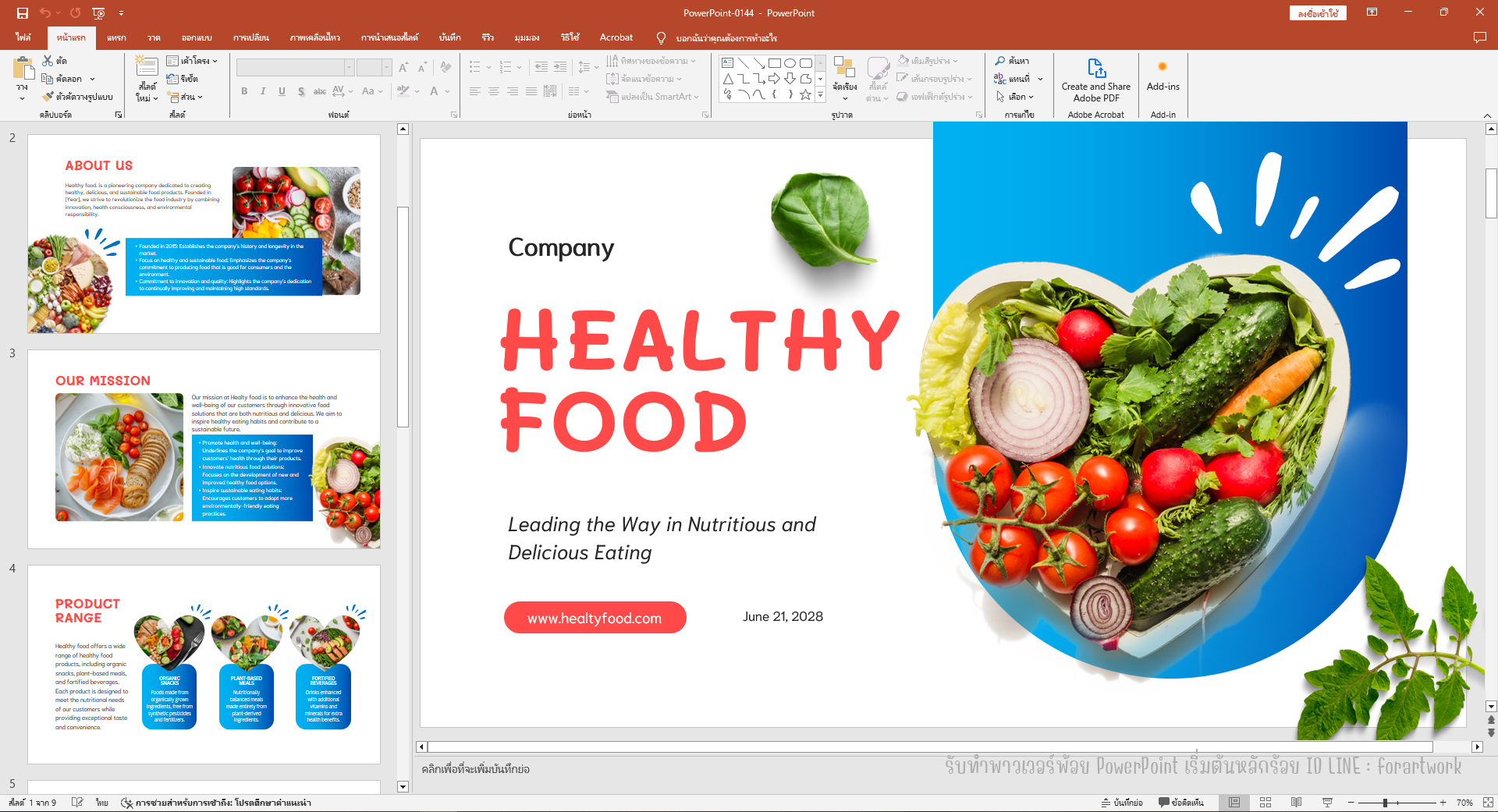Clear all text formatting

[x=445, y=68]
